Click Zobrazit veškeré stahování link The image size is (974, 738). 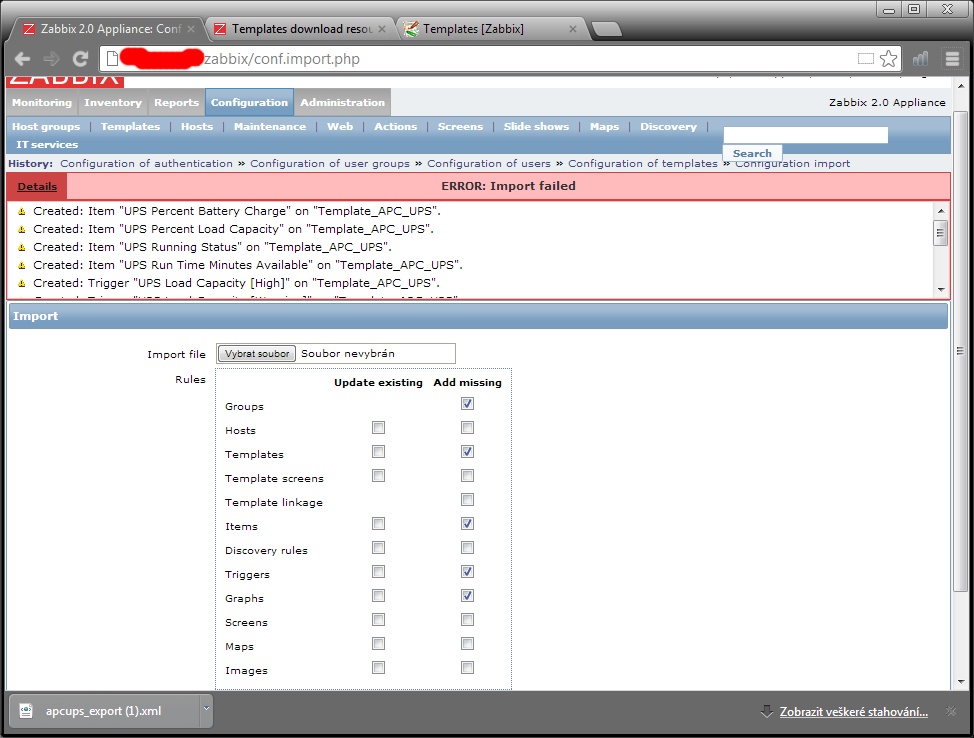[853, 712]
